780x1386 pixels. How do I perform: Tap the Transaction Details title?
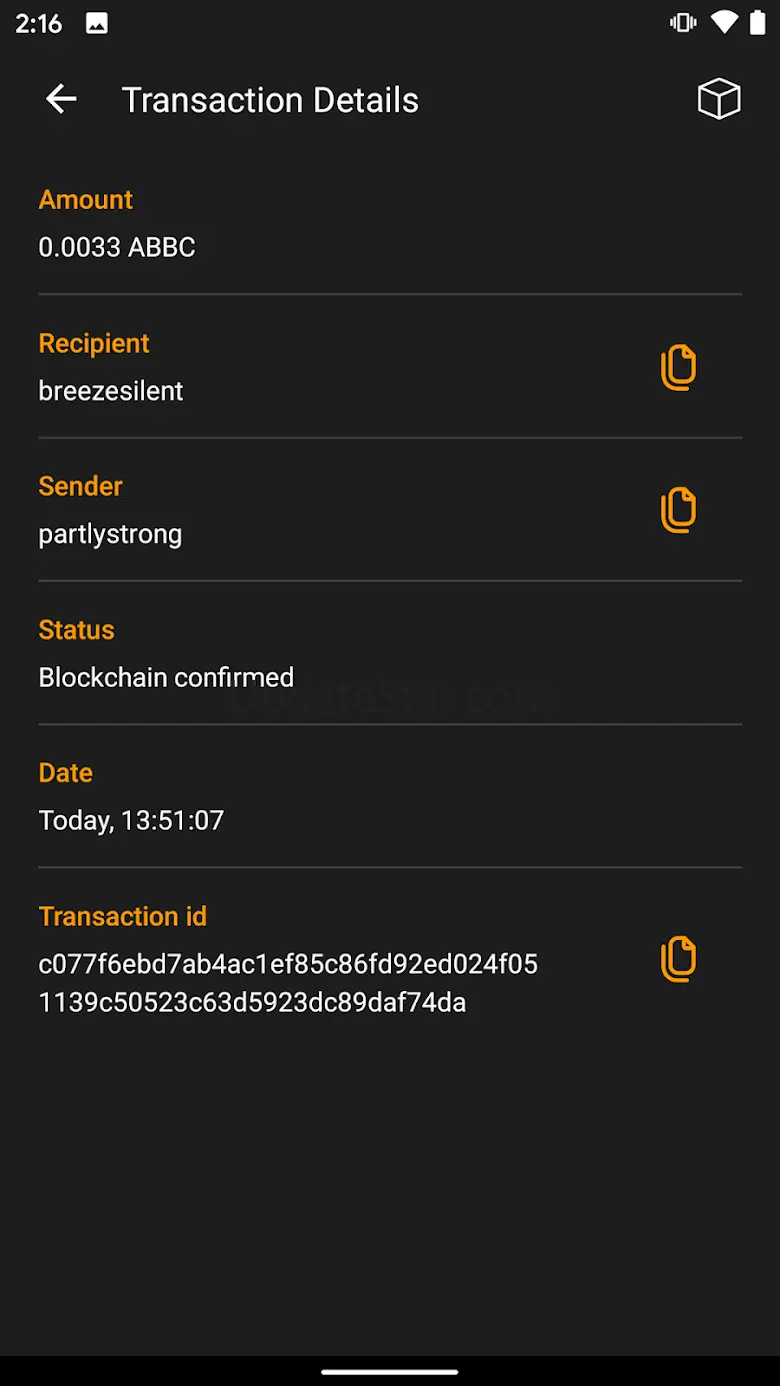pos(270,100)
